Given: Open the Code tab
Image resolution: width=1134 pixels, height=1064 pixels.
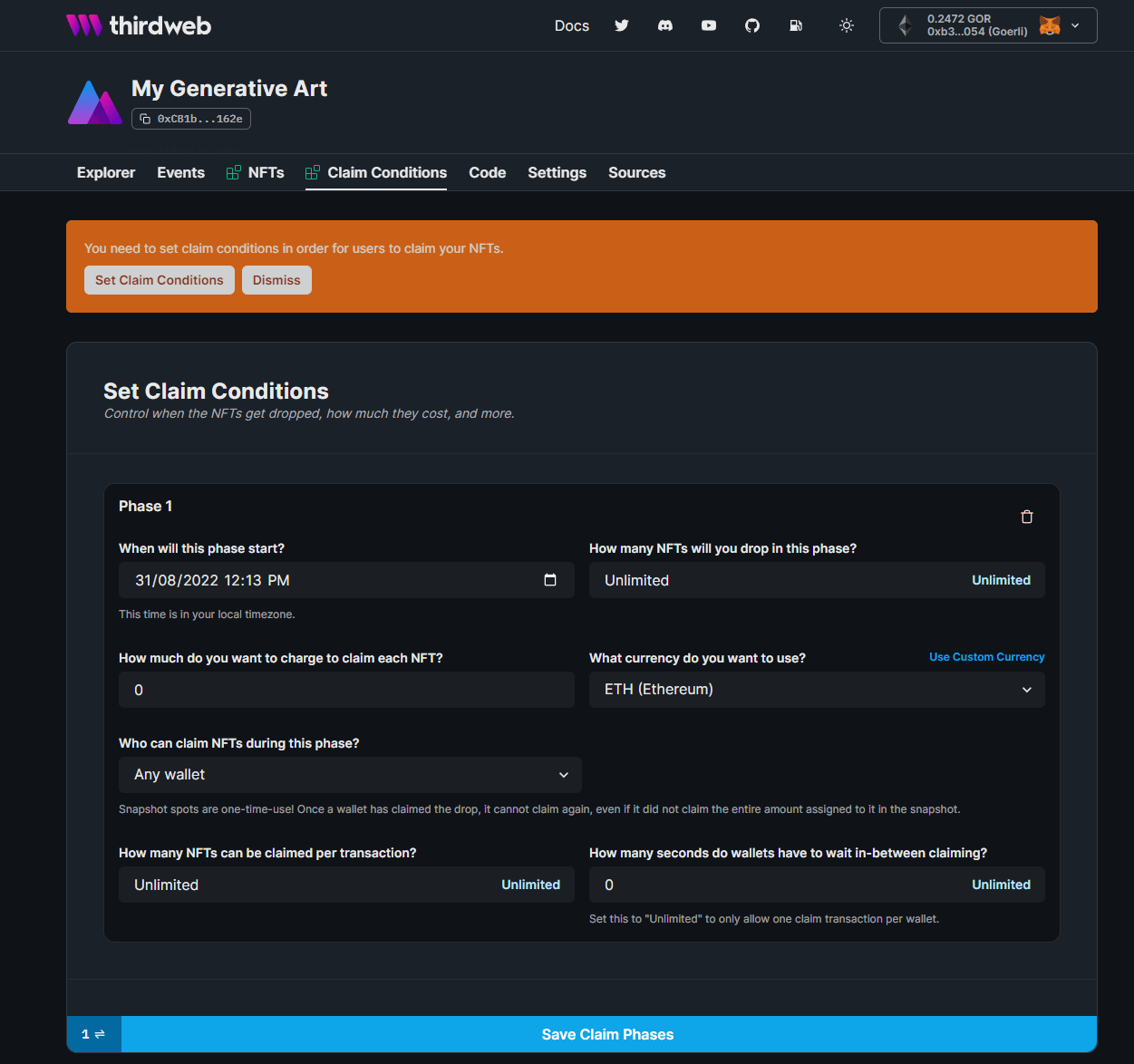Looking at the screenshot, I should click(488, 172).
